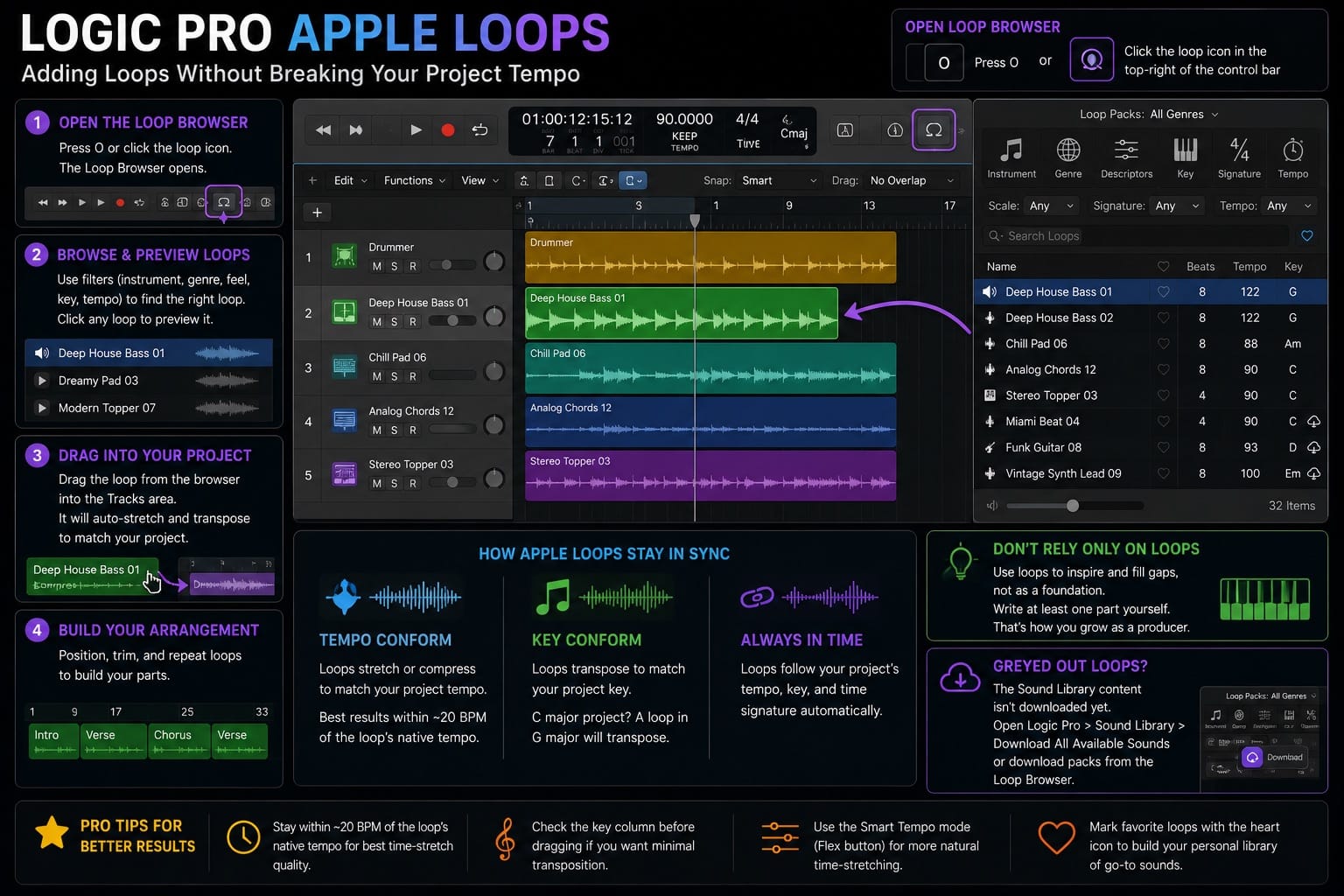Sort loops by the Beats column header
Screen dimensions: 1344x896
tap(1200, 267)
